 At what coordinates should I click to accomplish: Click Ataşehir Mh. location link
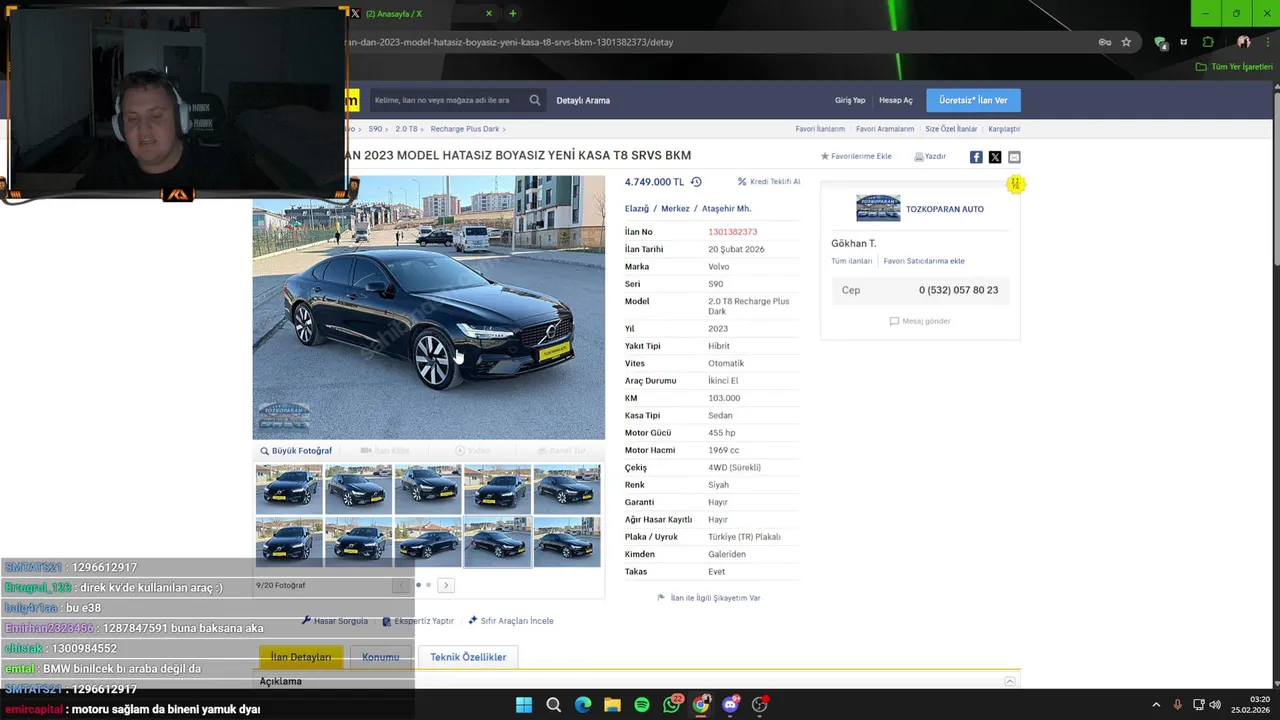[726, 209]
